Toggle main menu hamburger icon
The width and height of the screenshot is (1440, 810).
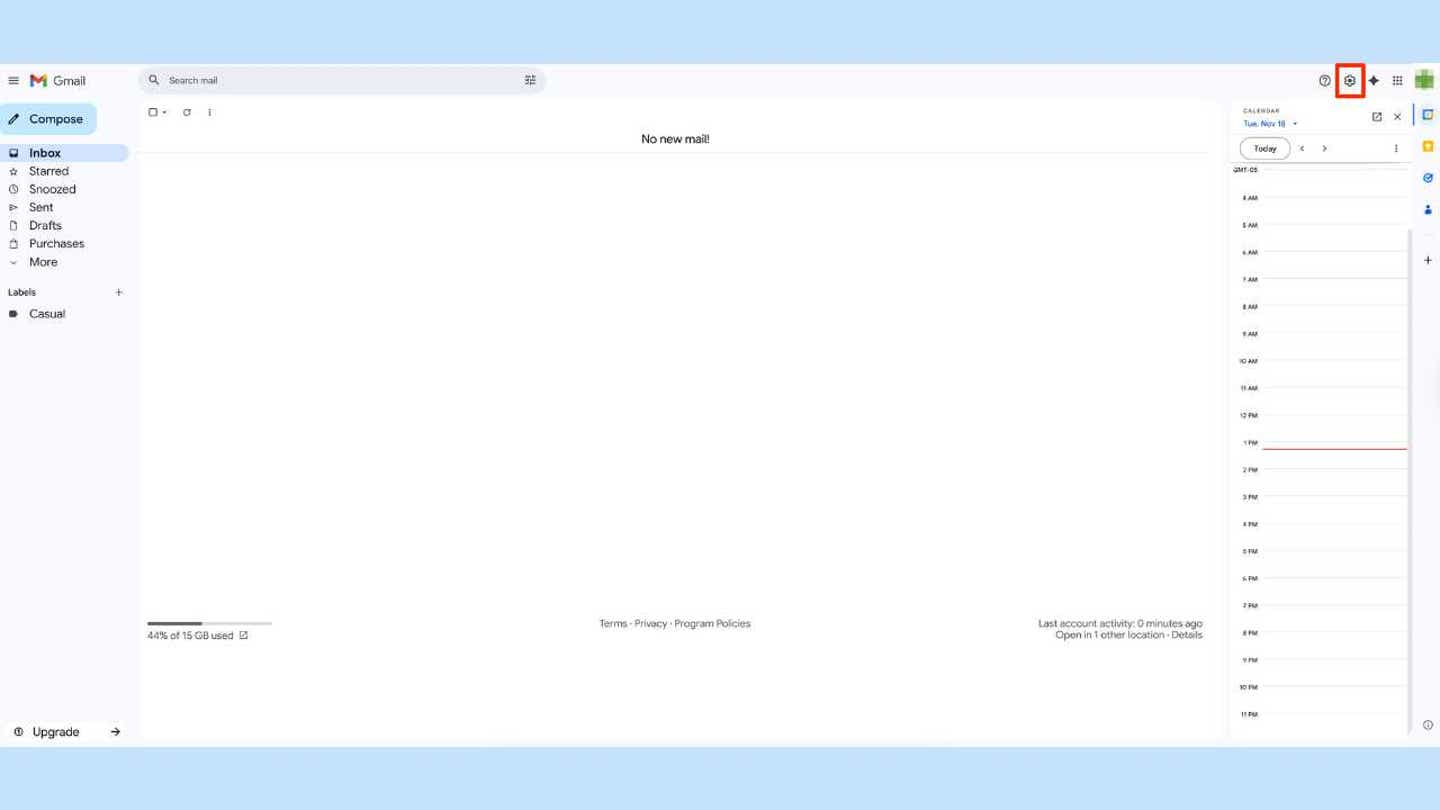pos(14,81)
